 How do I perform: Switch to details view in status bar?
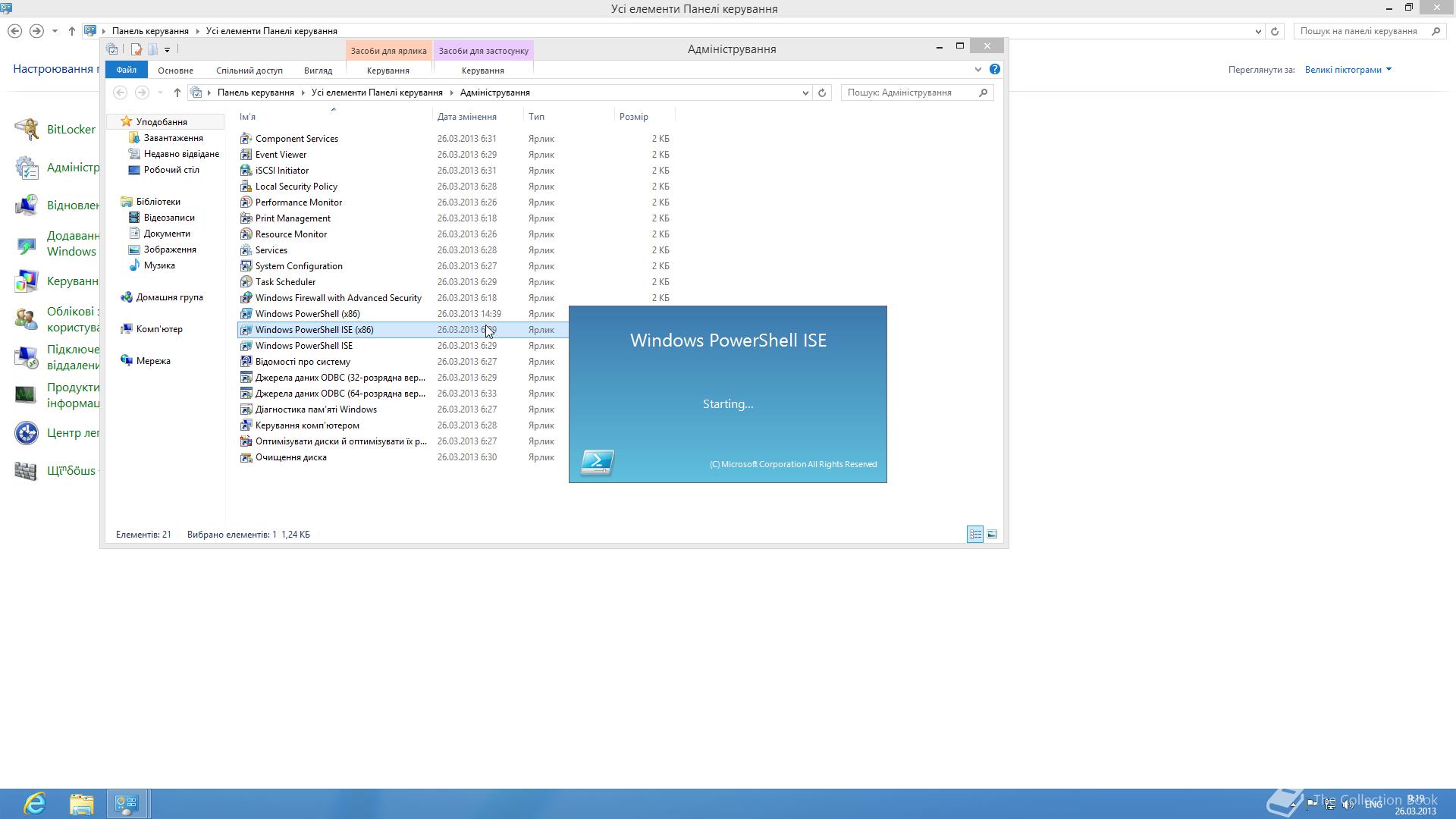coord(975,535)
